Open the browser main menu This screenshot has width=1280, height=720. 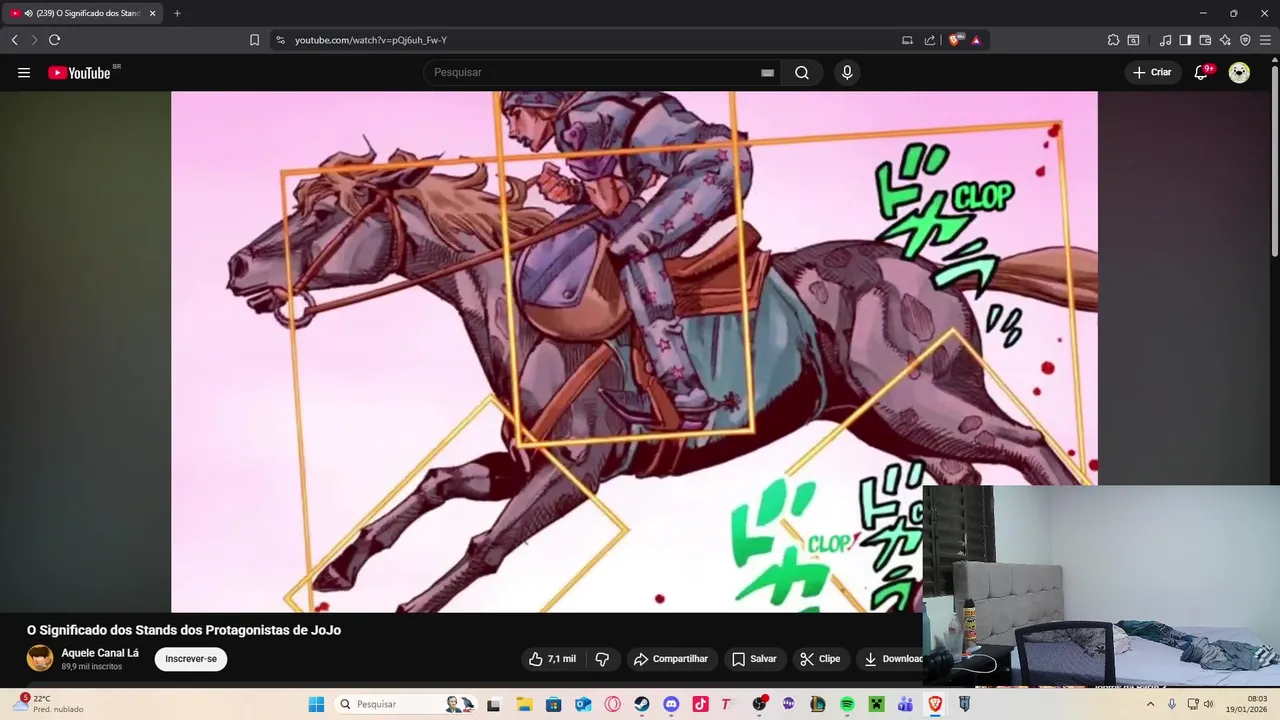[1265, 40]
